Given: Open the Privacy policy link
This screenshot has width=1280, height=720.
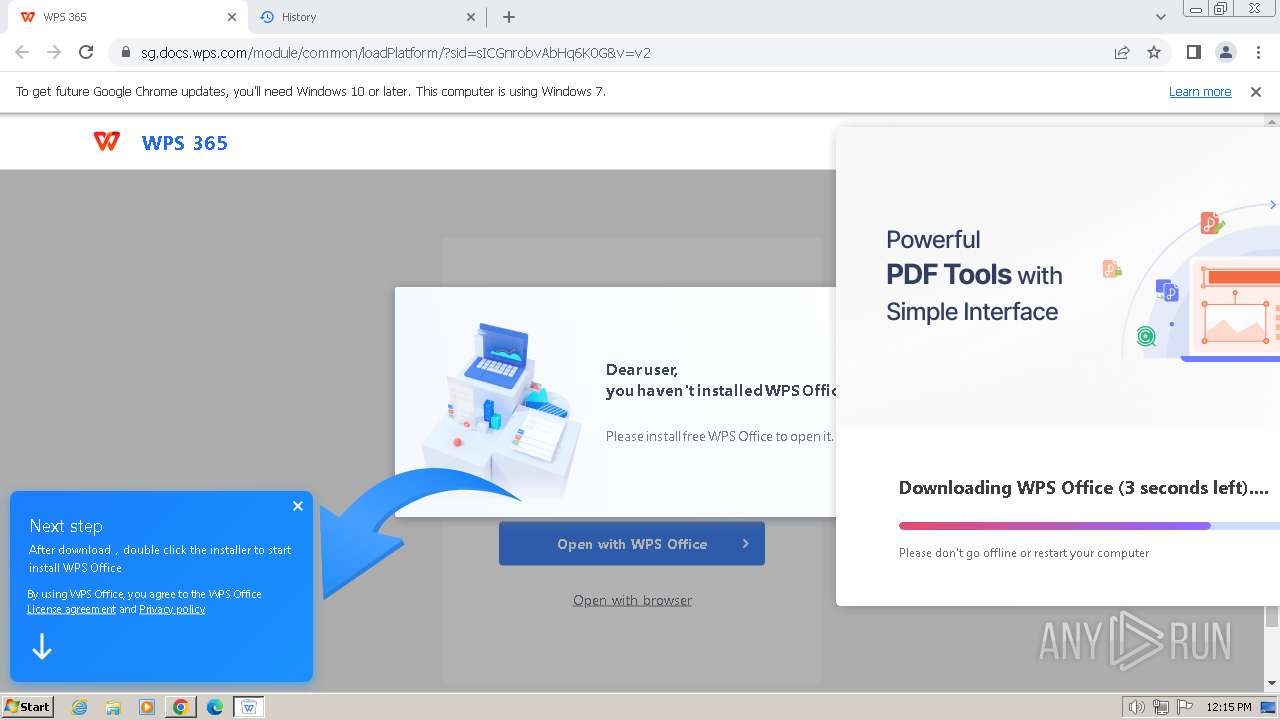Looking at the screenshot, I should (x=172, y=609).
